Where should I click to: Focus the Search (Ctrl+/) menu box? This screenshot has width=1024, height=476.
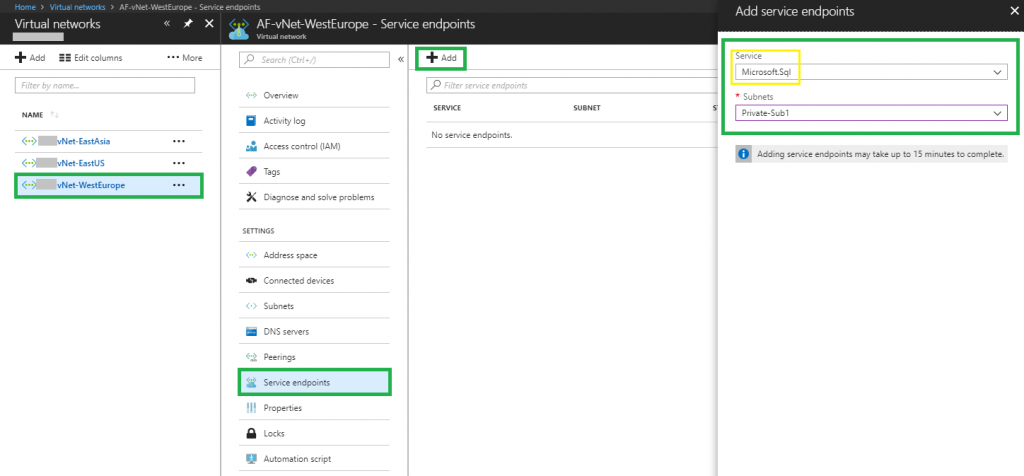pyautogui.click(x=315, y=59)
